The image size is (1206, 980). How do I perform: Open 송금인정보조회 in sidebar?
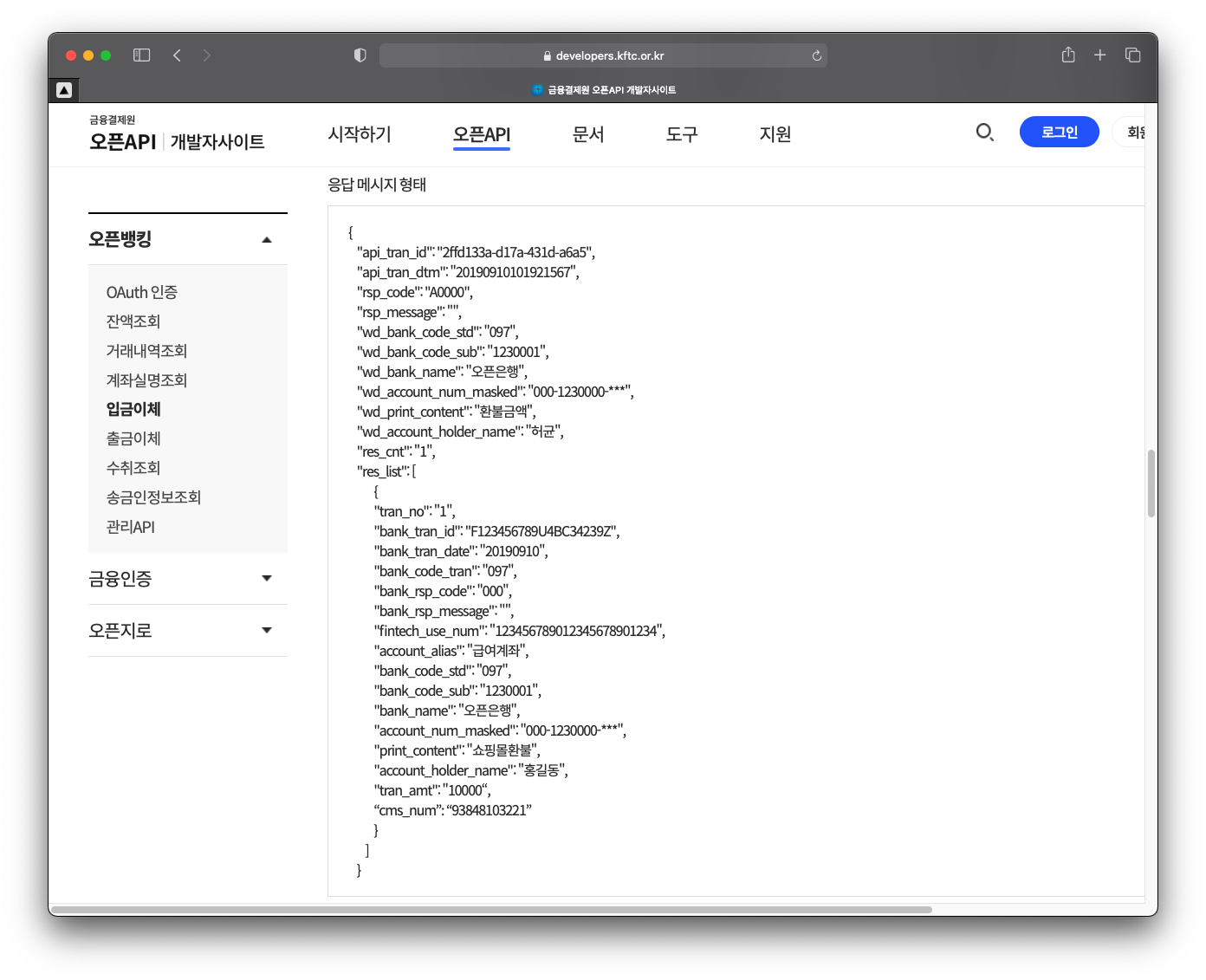[x=153, y=497]
